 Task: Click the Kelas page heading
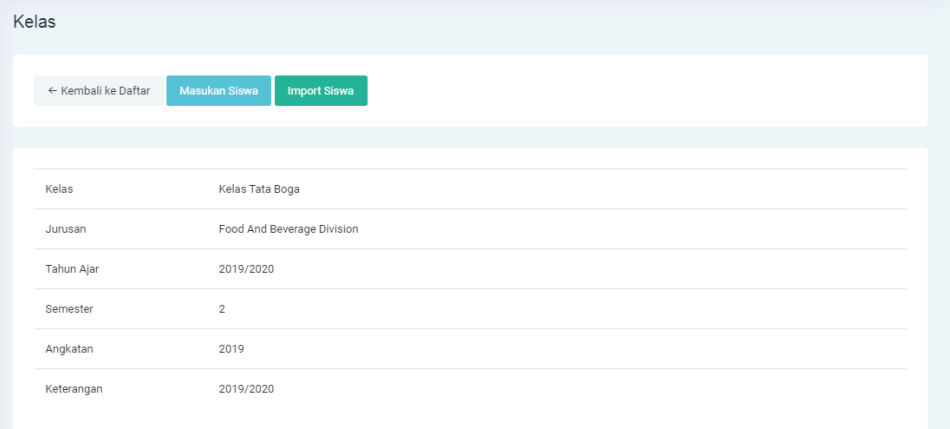(x=34, y=22)
